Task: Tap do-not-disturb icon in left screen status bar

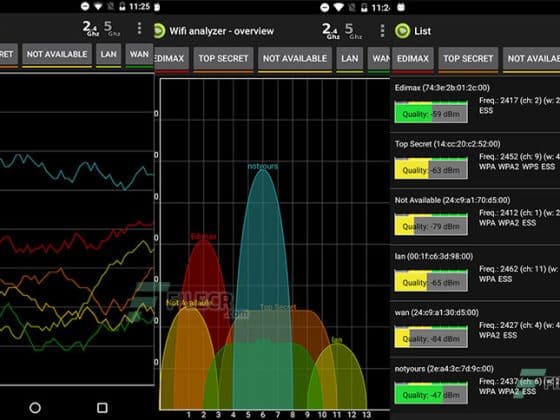Action: (85, 6)
